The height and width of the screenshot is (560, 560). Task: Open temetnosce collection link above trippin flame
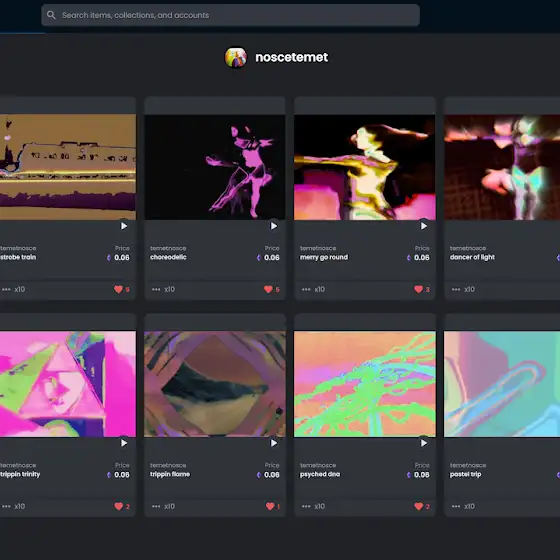tap(168, 465)
